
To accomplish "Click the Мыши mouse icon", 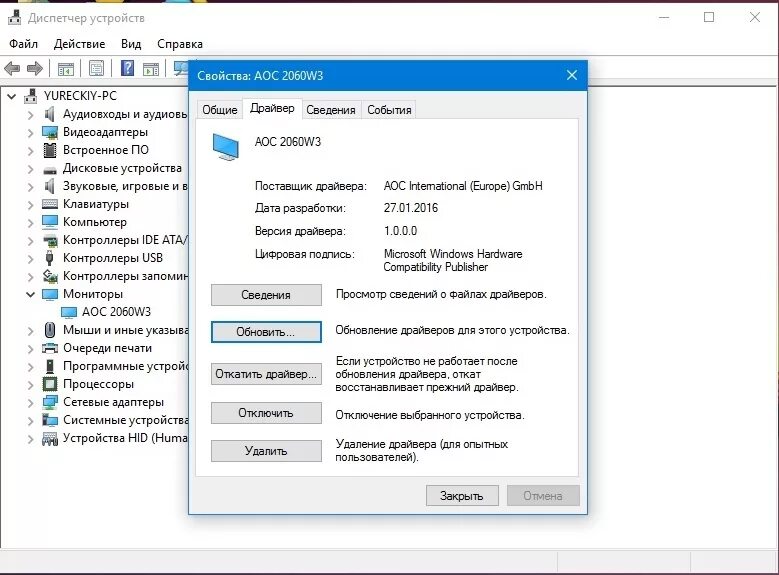I will tap(50, 330).
